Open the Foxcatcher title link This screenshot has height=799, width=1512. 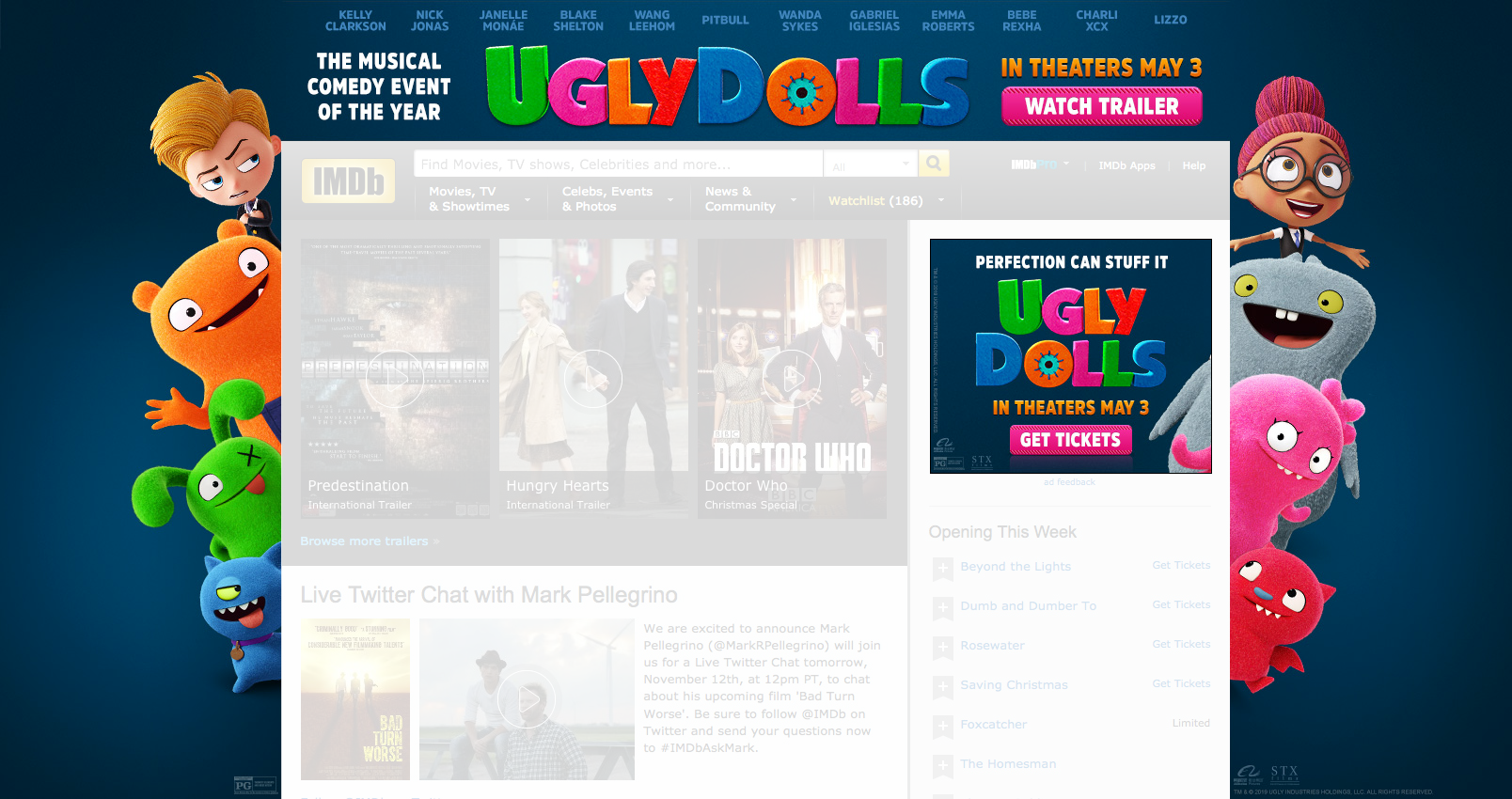[x=993, y=725]
